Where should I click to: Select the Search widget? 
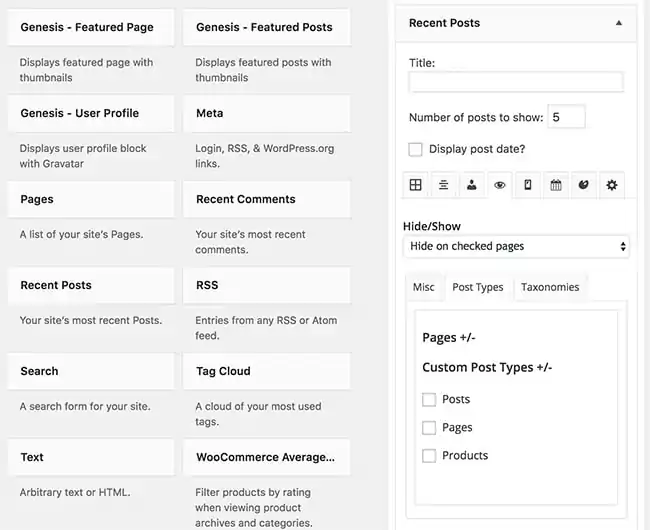tap(91, 371)
